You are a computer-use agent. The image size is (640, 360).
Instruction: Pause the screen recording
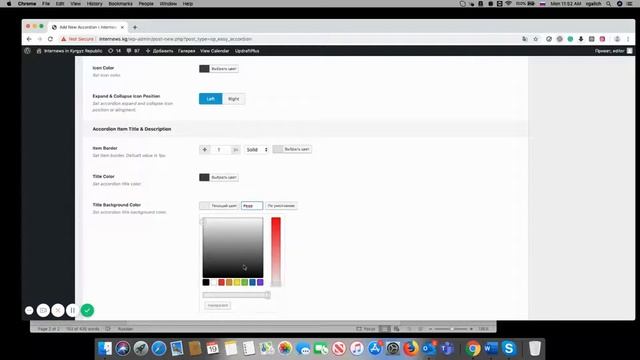(72, 311)
